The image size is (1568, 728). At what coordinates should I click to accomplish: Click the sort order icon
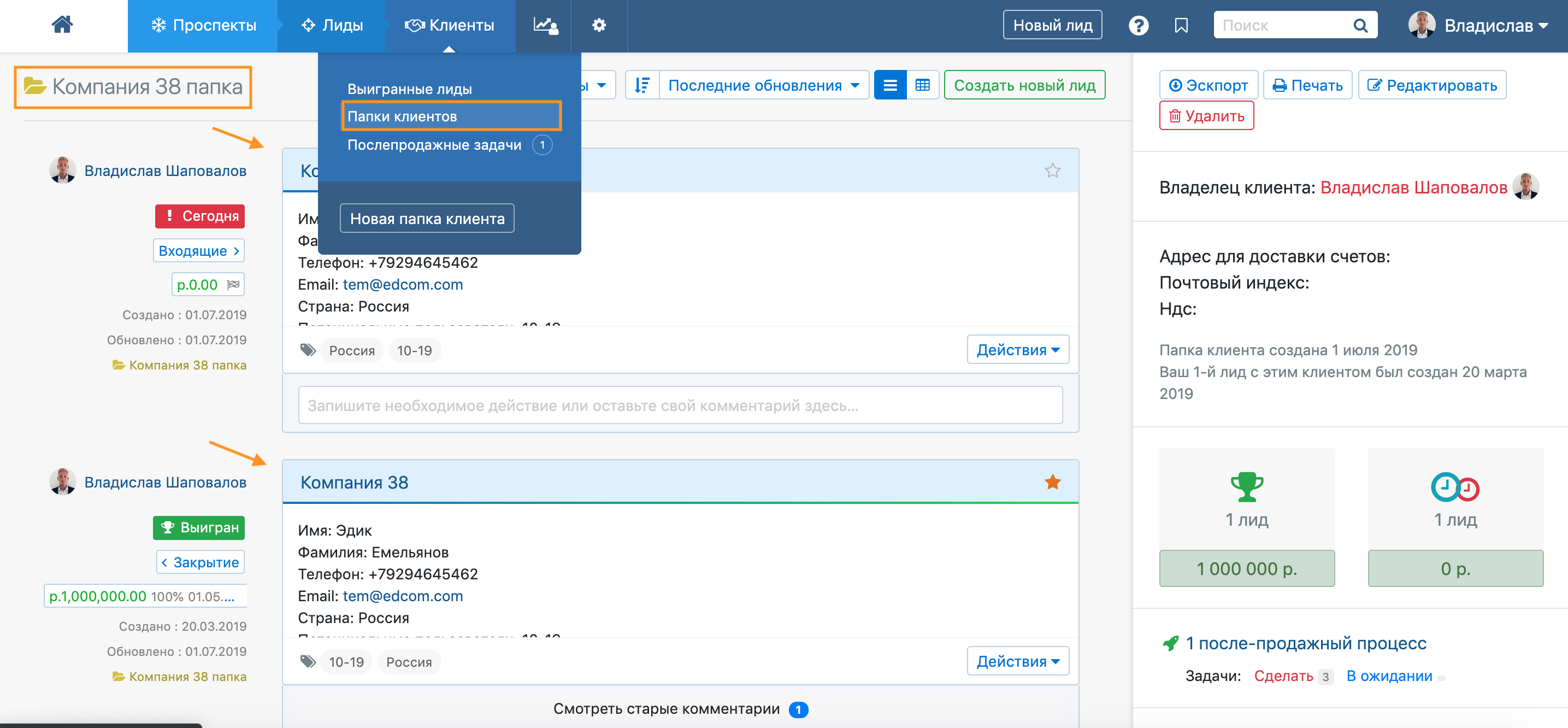click(642, 85)
